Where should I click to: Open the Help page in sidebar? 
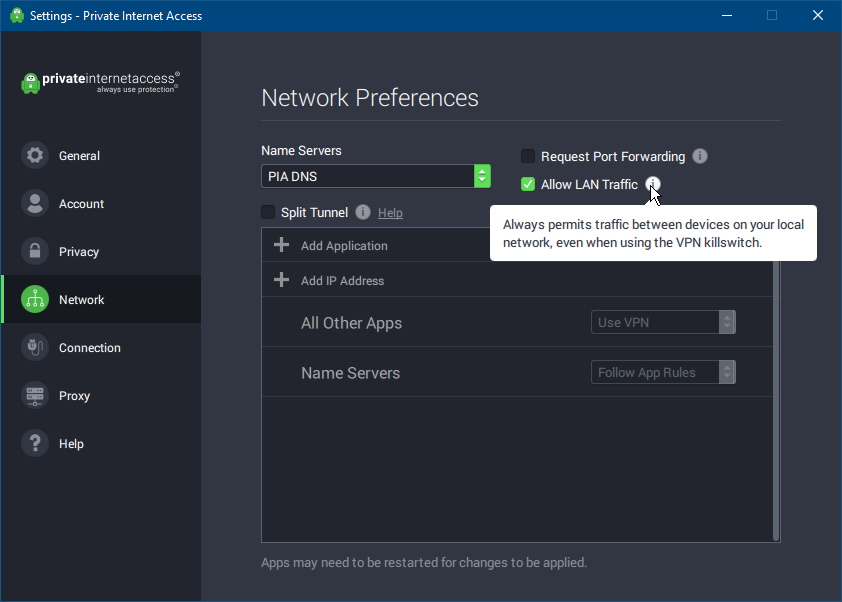(x=102, y=443)
